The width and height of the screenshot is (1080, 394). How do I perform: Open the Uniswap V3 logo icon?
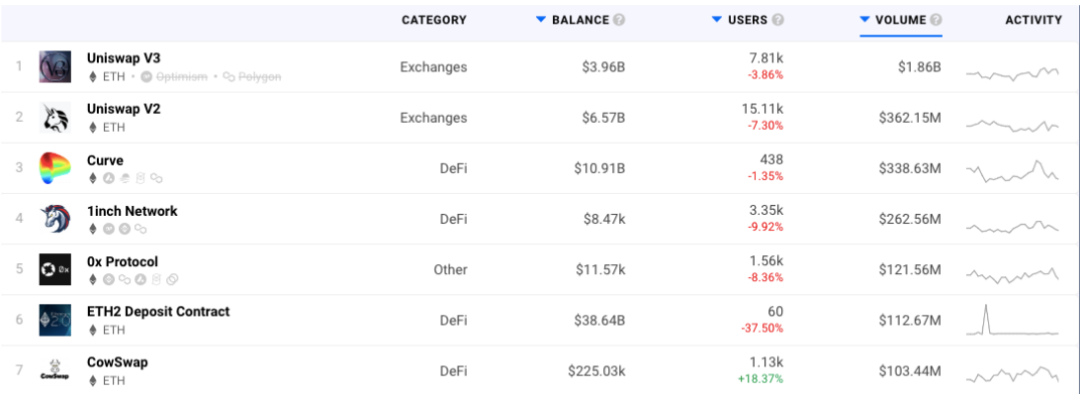pyautogui.click(x=55, y=67)
